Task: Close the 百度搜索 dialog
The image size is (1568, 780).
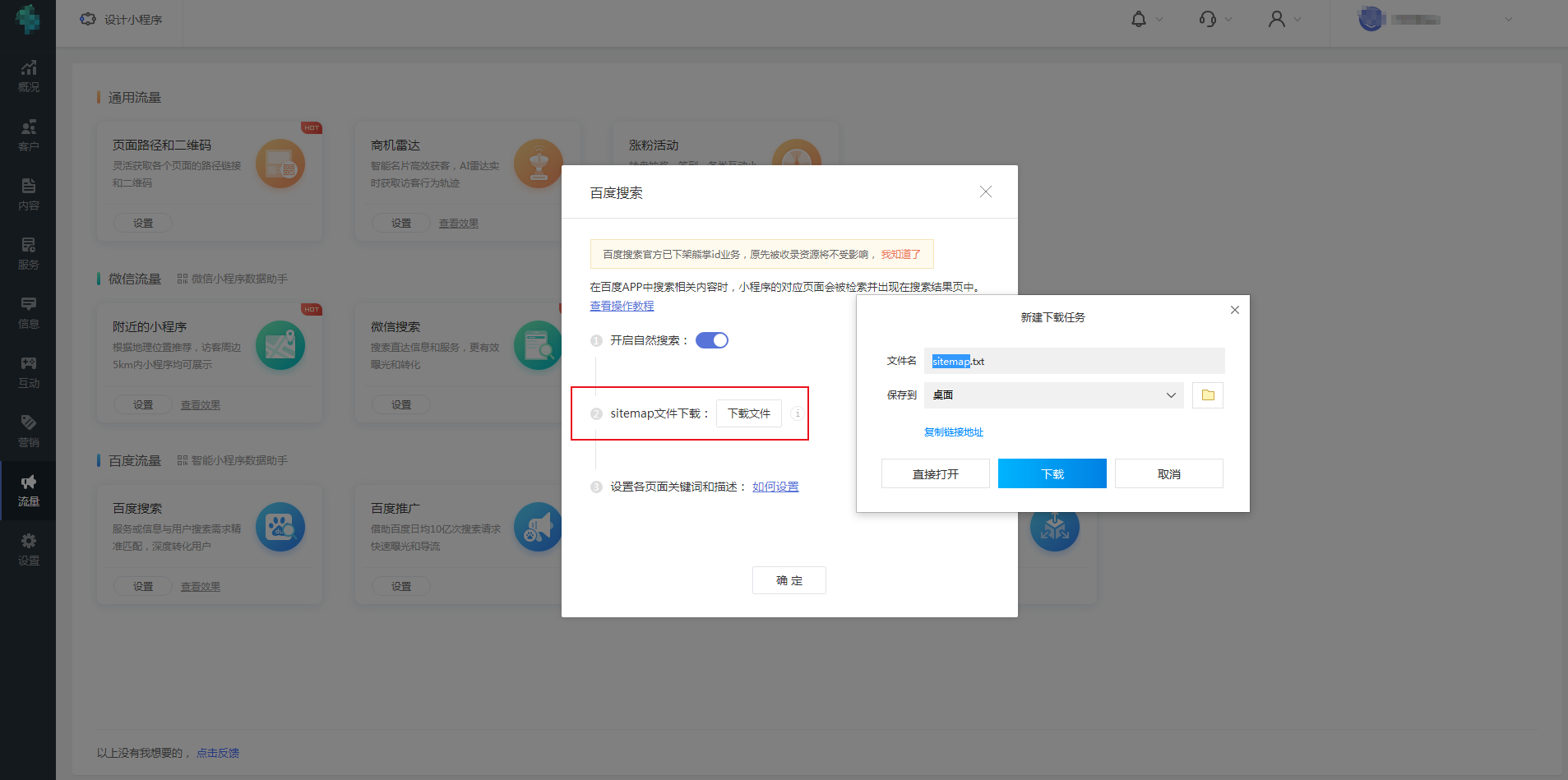Action: 986,192
